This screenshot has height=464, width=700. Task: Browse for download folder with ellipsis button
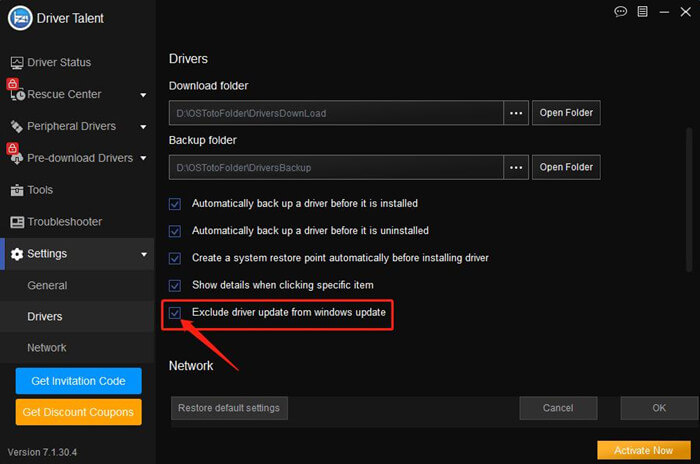pos(516,113)
